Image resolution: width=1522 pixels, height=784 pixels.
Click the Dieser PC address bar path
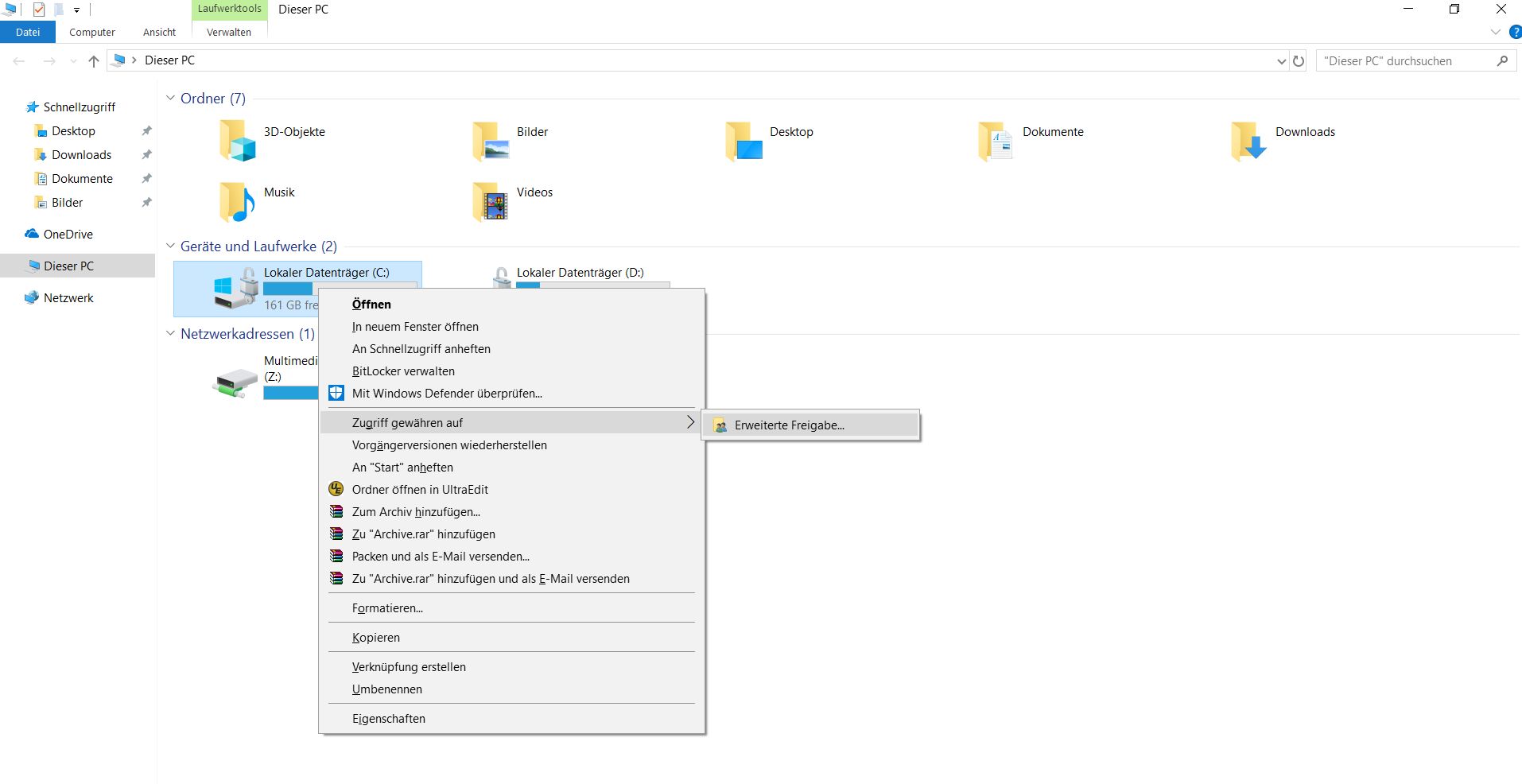coord(169,60)
